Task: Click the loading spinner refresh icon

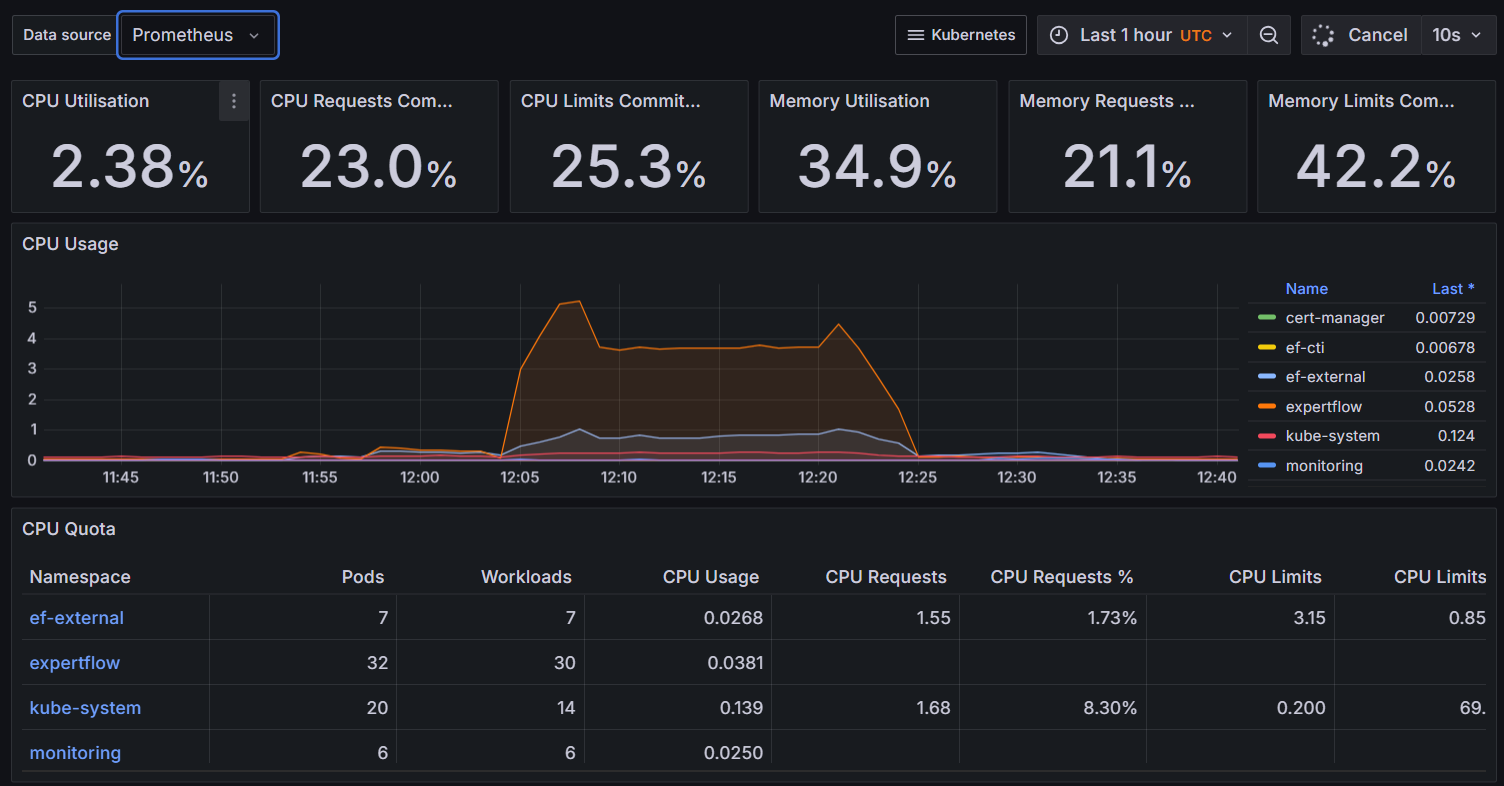Action: (x=1323, y=35)
